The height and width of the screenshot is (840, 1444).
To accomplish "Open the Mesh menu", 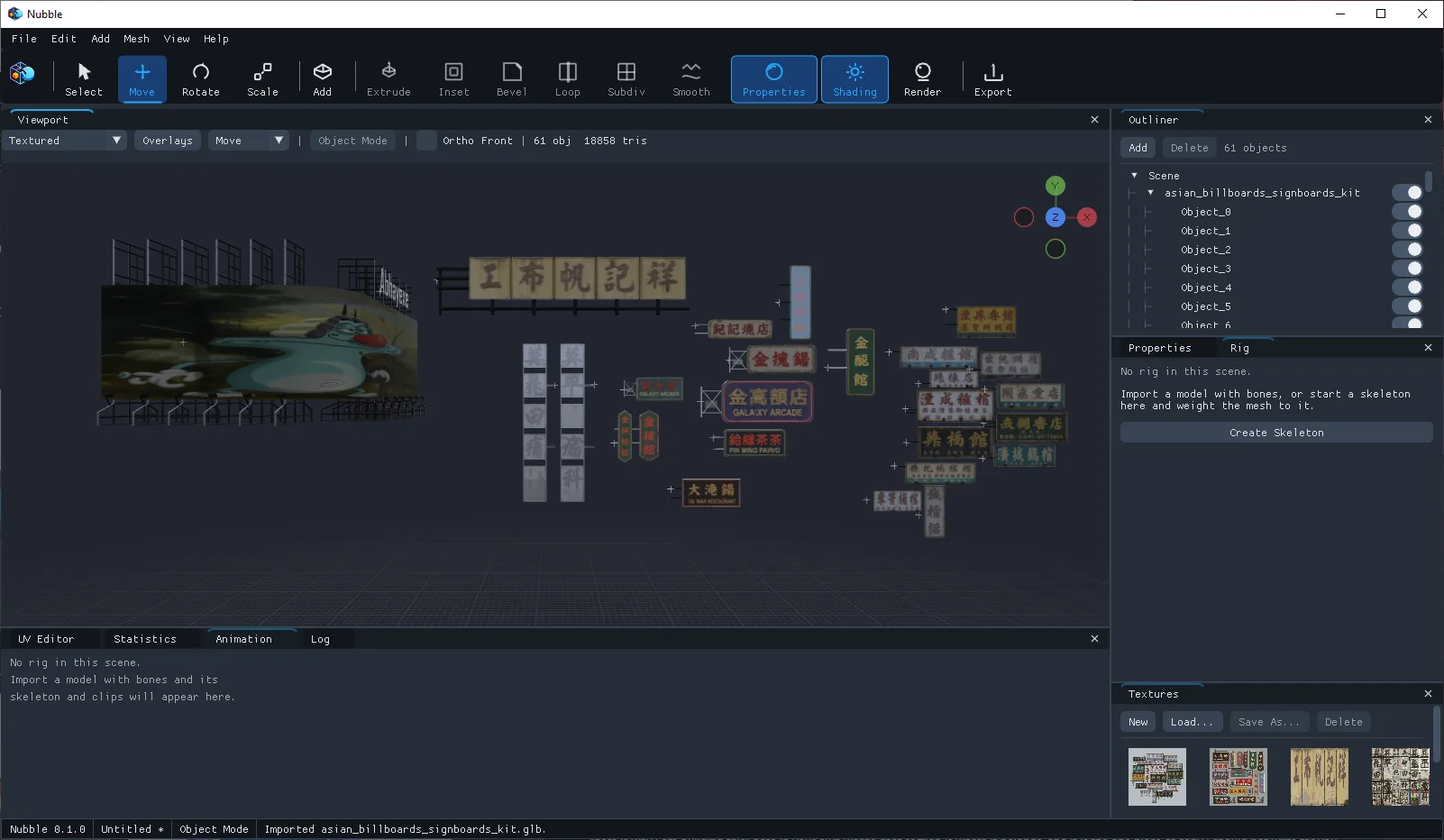I will 136,39.
